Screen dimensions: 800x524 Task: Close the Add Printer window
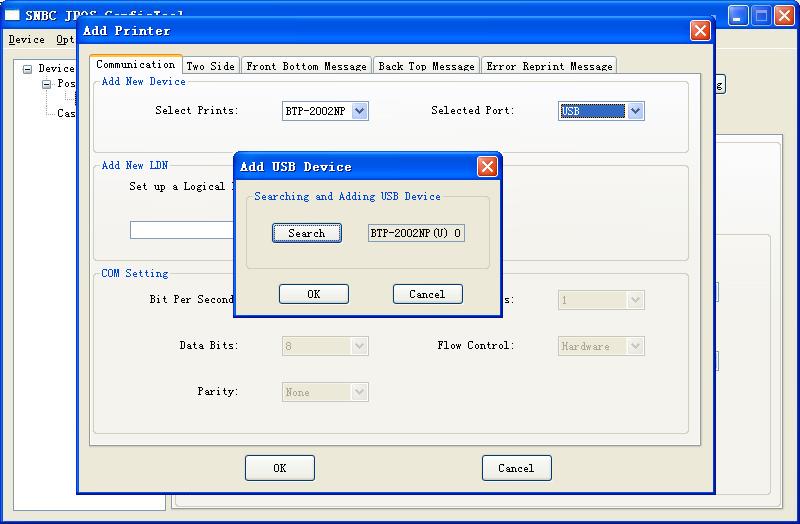click(x=700, y=31)
